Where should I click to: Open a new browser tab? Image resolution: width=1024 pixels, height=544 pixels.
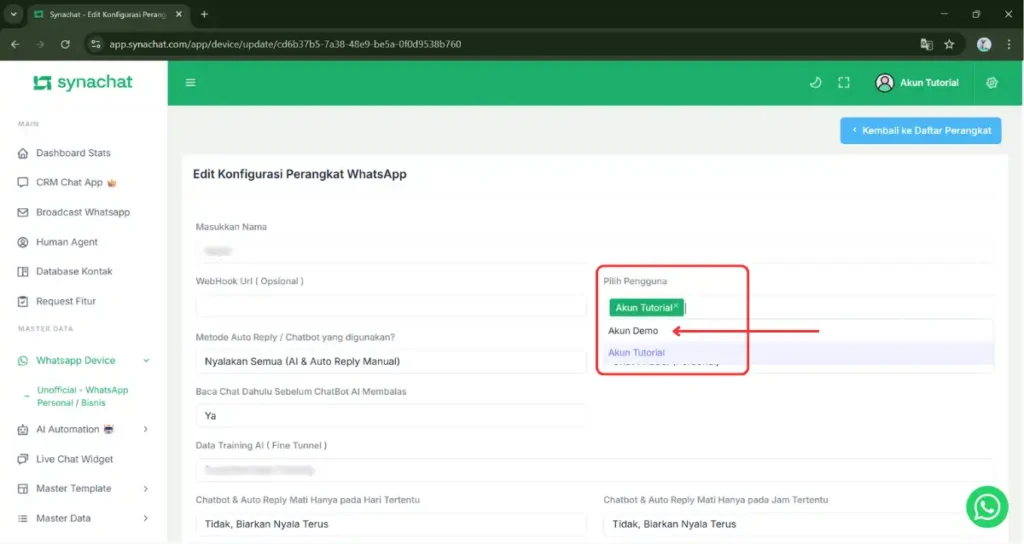point(204,14)
